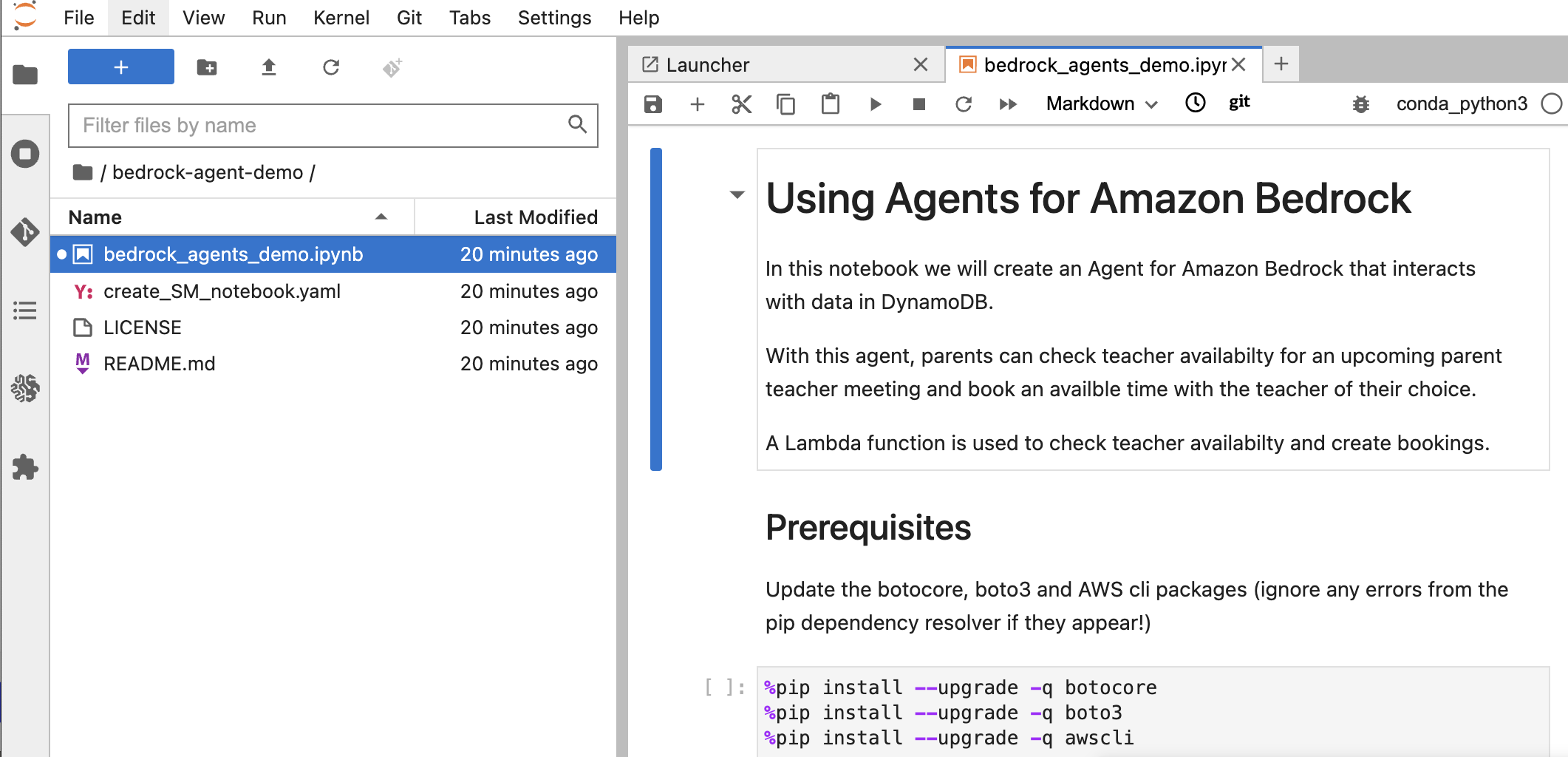
Task: Open the Run menu
Action: [269, 18]
